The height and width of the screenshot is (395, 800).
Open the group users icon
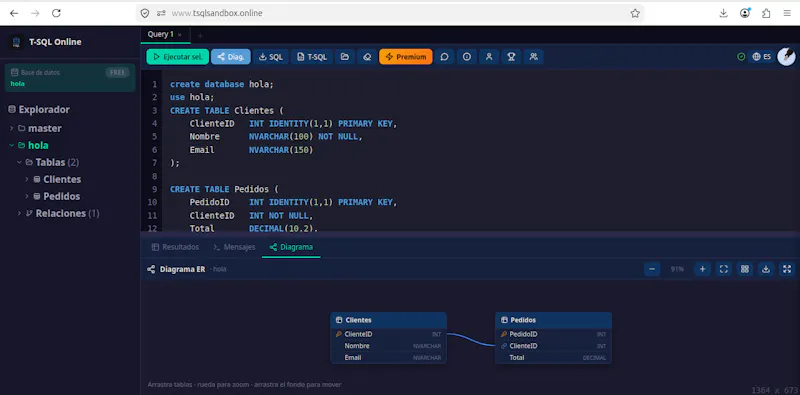(x=534, y=57)
